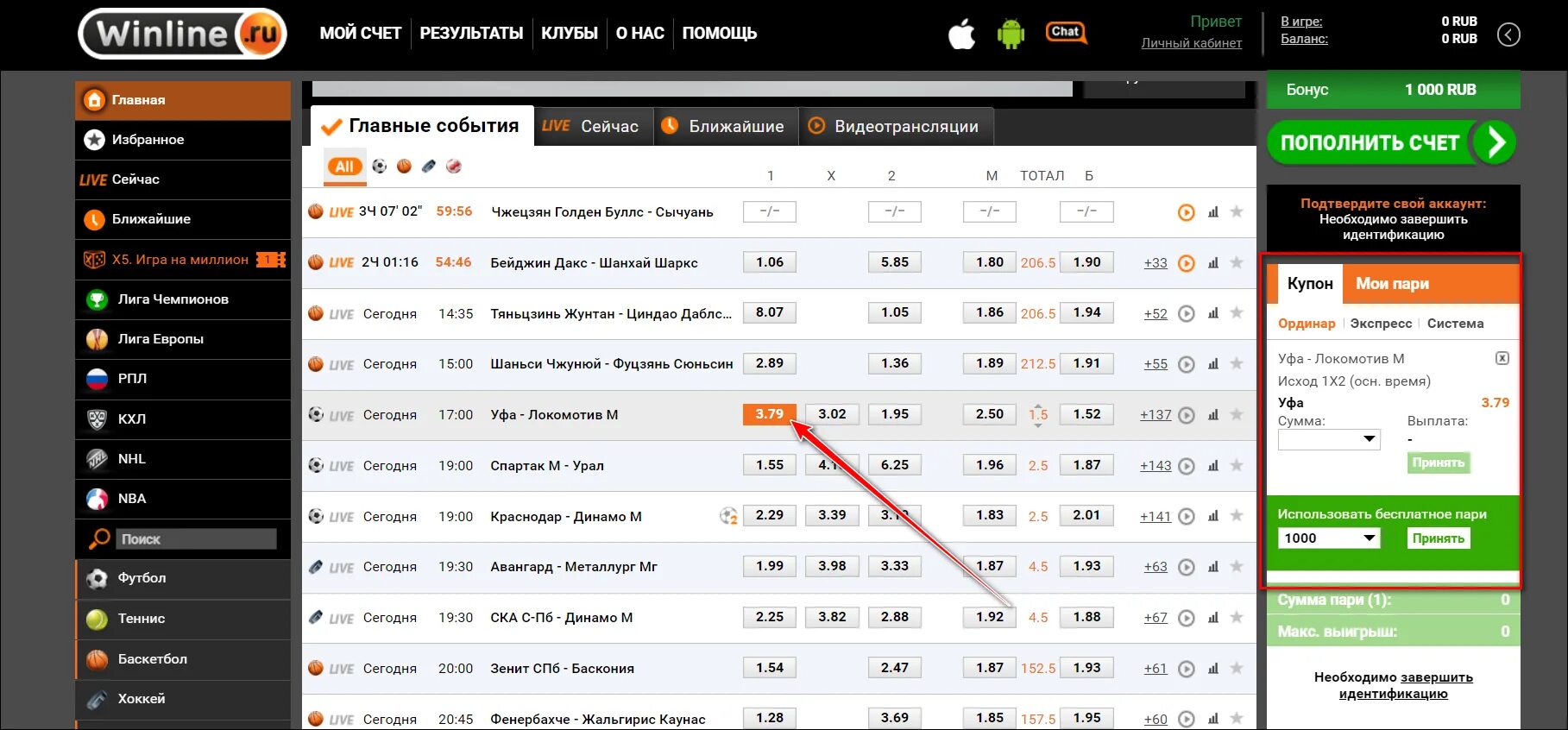Filter main events by basketball icon
Viewport: 1568px width, 730px height.
404,166
